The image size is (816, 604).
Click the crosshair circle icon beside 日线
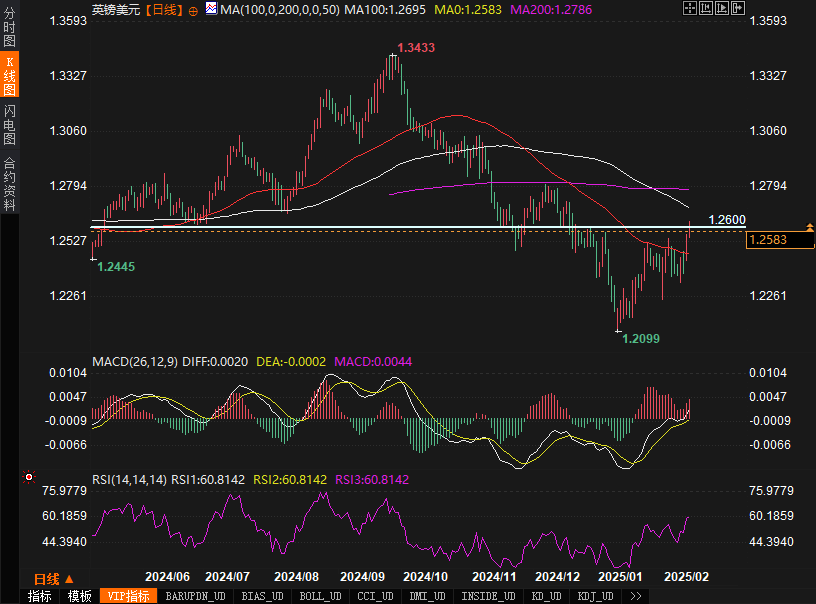click(192, 9)
